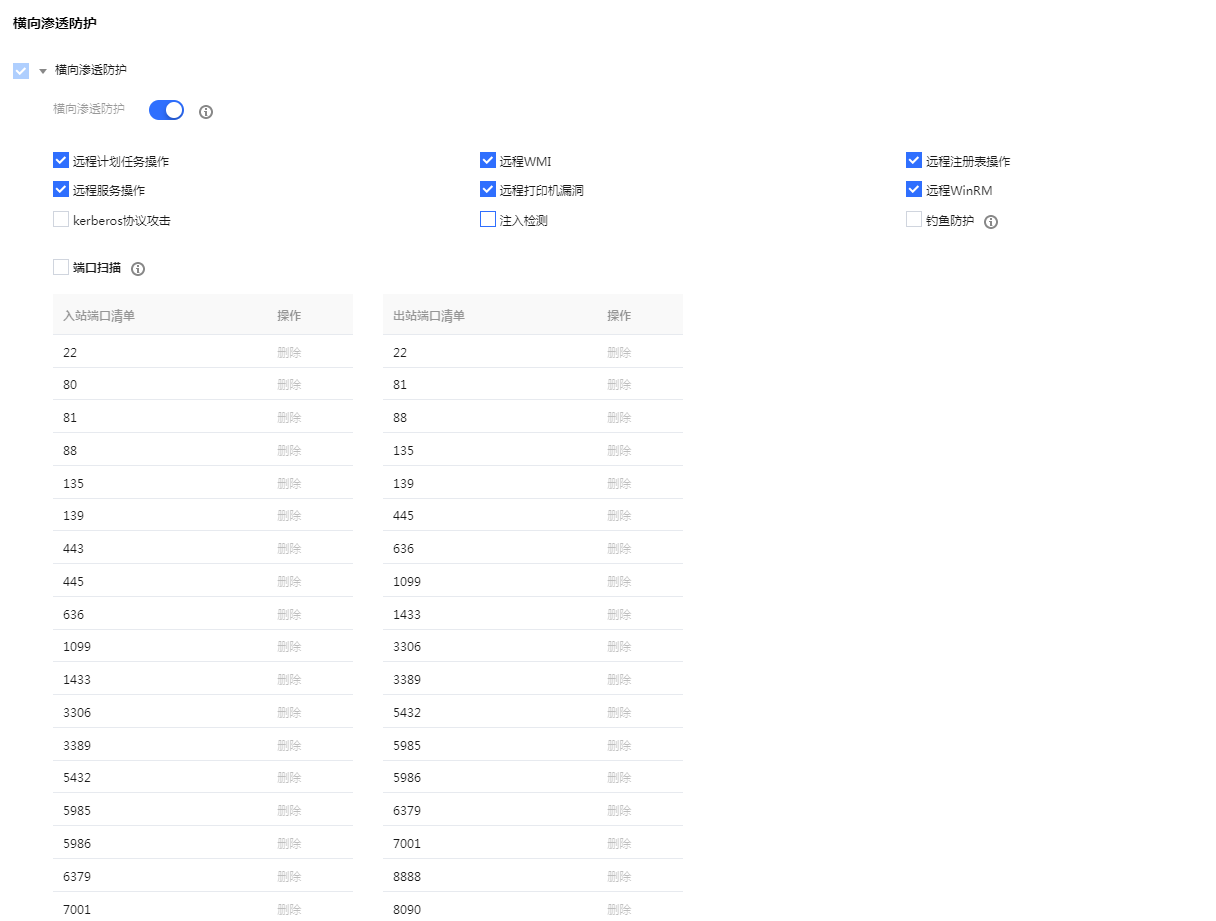This screenshot has width=1216, height=921.
Task: Enable 钓鱼防护 checkbox
Action: (914, 219)
